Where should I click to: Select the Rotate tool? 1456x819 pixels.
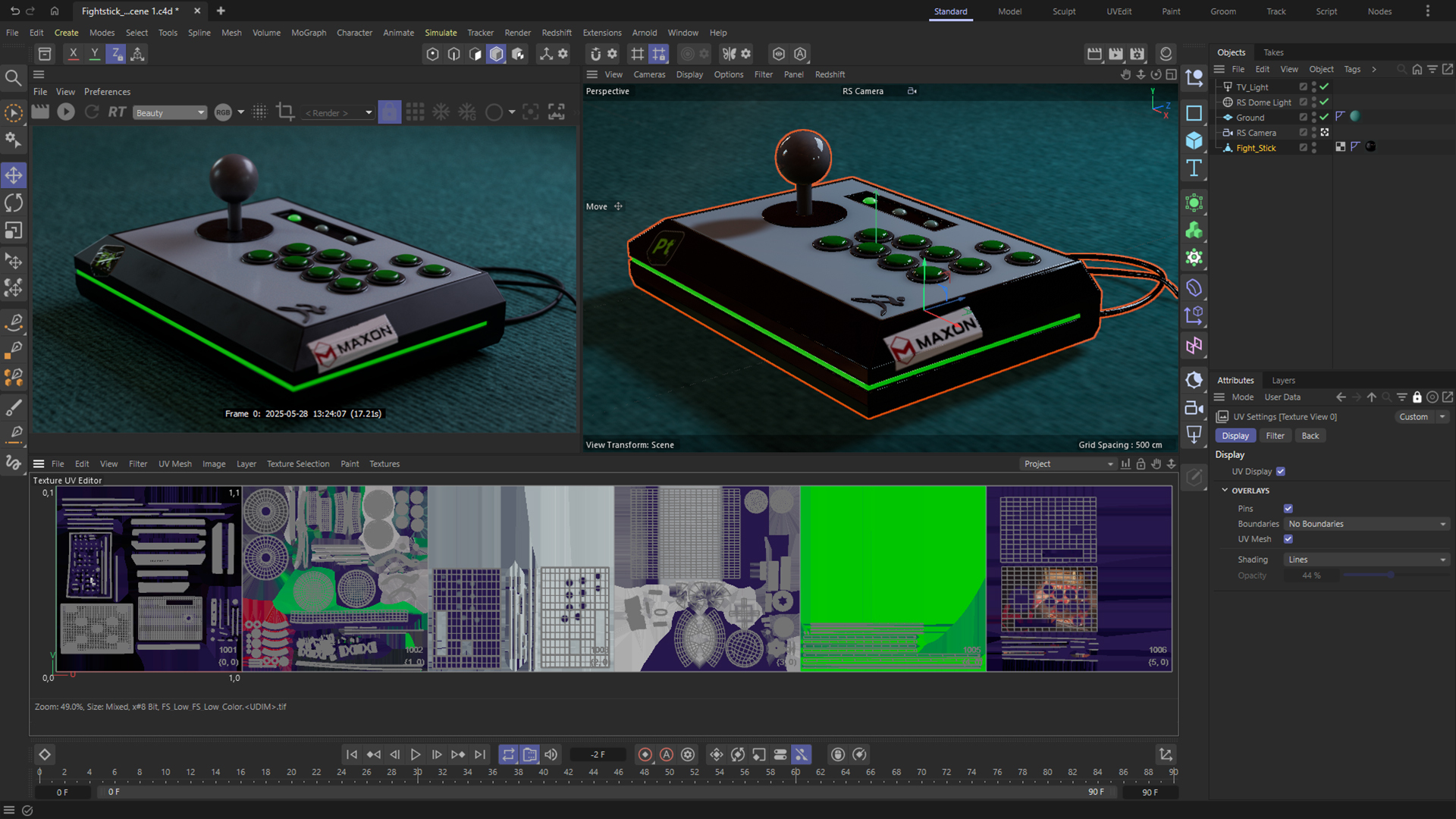coord(14,202)
